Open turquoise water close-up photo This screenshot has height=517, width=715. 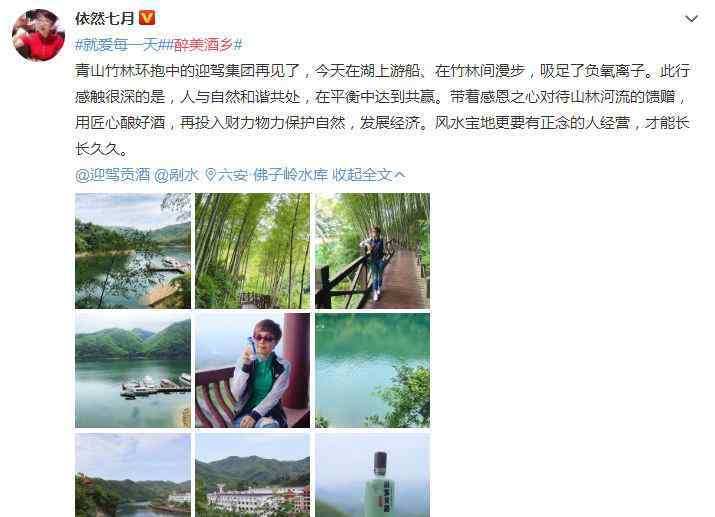[x=373, y=370]
